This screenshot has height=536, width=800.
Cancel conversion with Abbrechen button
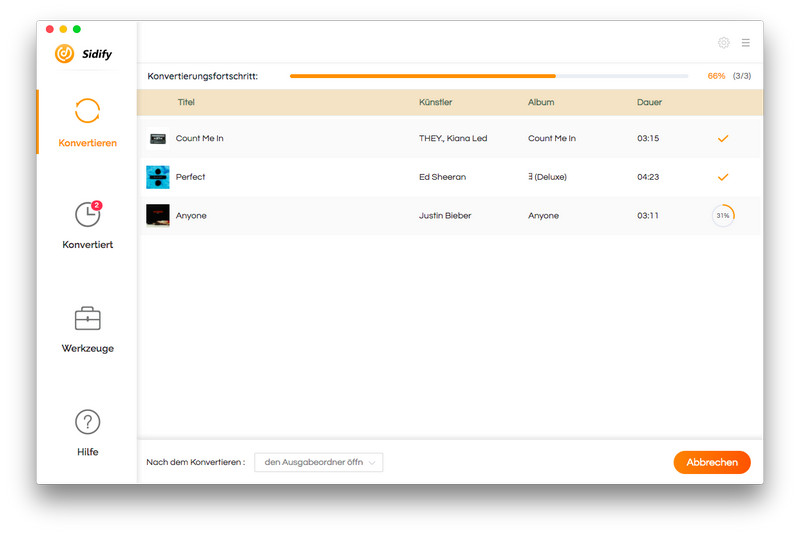click(712, 462)
